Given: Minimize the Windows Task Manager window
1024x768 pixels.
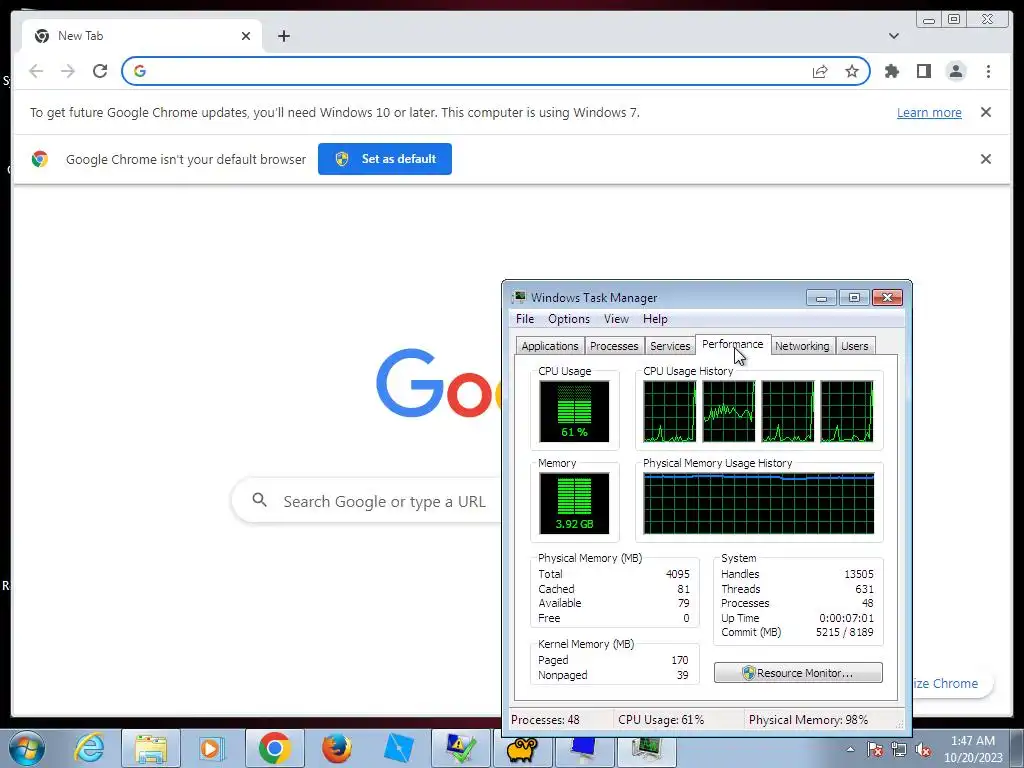Looking at the screenshot, I should pyautogui.click(x=822, y=298).
